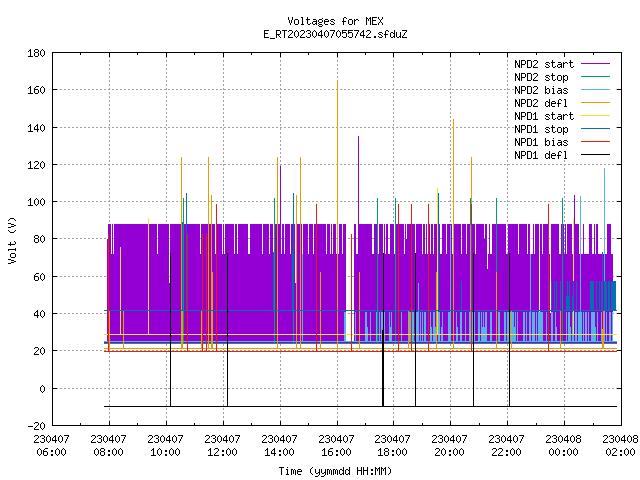Click the purple spike peak reaching about 135 V
Image resolution: width=640 pixels, height=480 pixels.
click(358, 137)
